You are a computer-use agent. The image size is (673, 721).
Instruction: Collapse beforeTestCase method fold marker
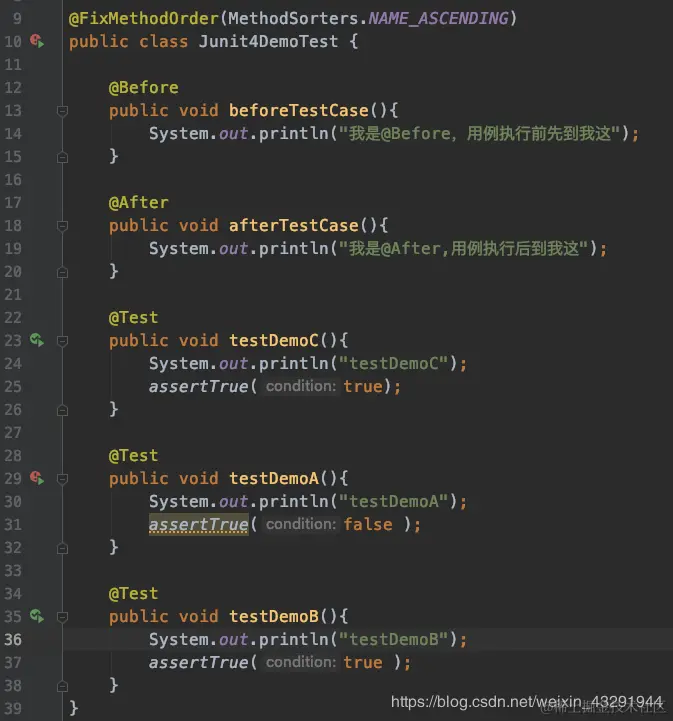pyautogui.click(x=62, y=111)
